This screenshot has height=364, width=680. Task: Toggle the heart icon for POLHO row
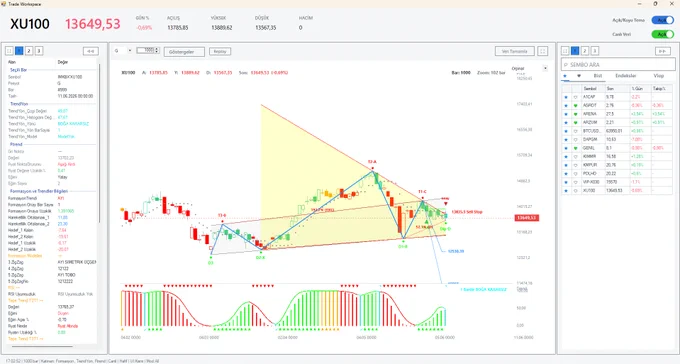click(575, 174)
